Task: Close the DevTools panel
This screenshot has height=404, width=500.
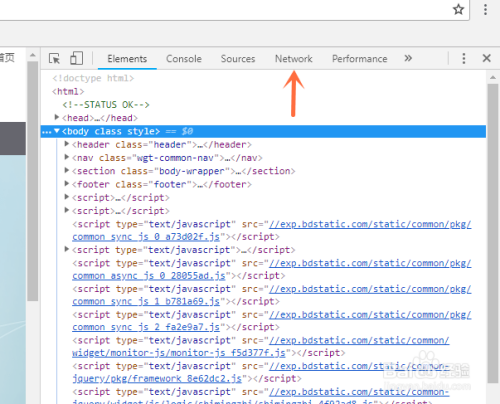Action: coord(487,58)
